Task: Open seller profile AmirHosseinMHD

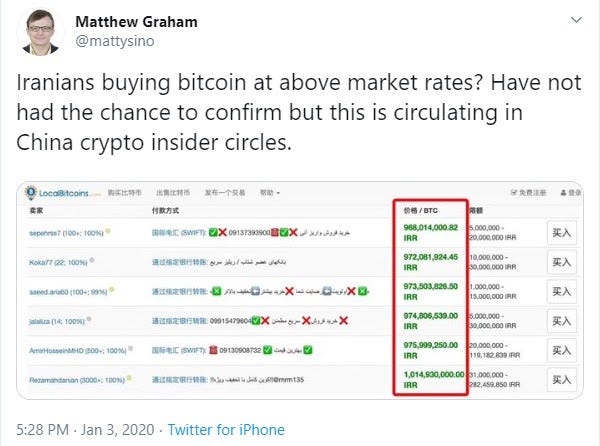Action: [56, 350]
